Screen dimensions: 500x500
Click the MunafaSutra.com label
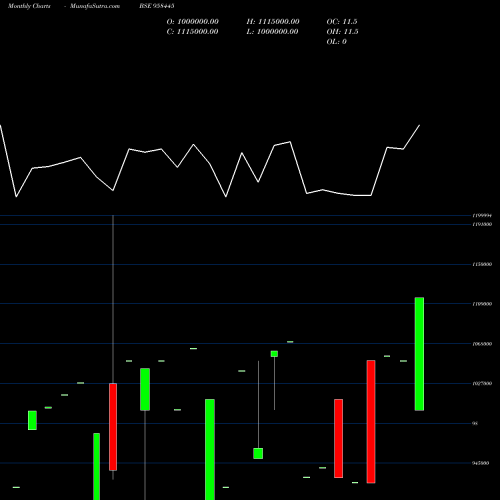95,6
